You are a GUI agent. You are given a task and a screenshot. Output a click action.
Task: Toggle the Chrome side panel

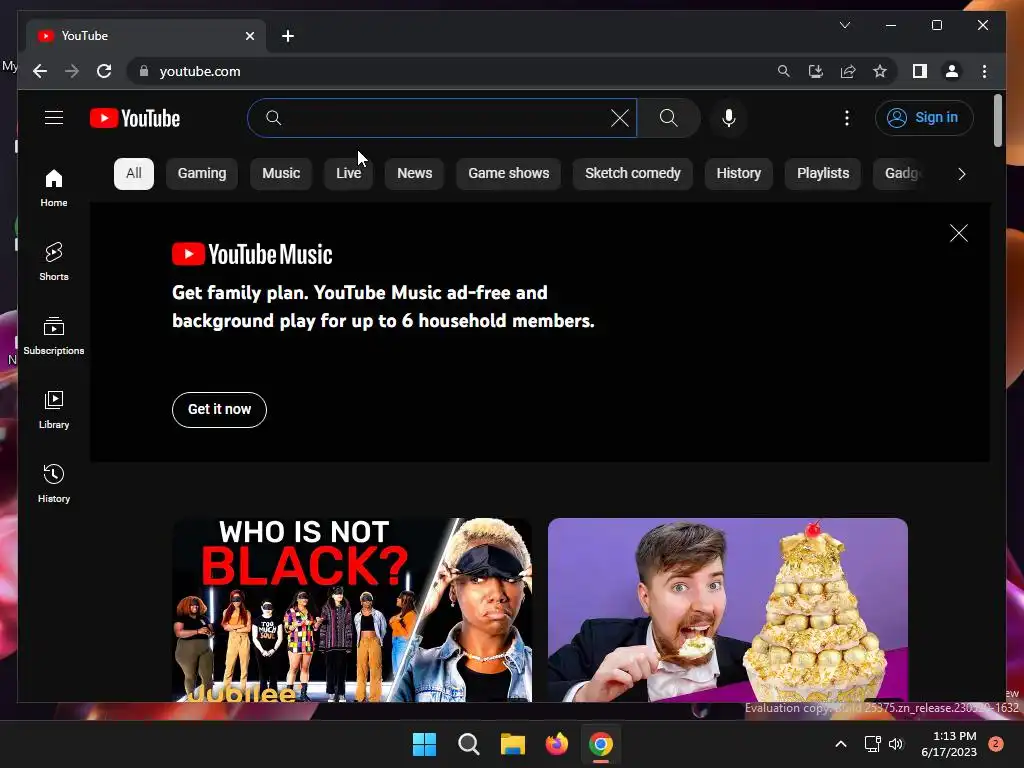tap(920, 71)
